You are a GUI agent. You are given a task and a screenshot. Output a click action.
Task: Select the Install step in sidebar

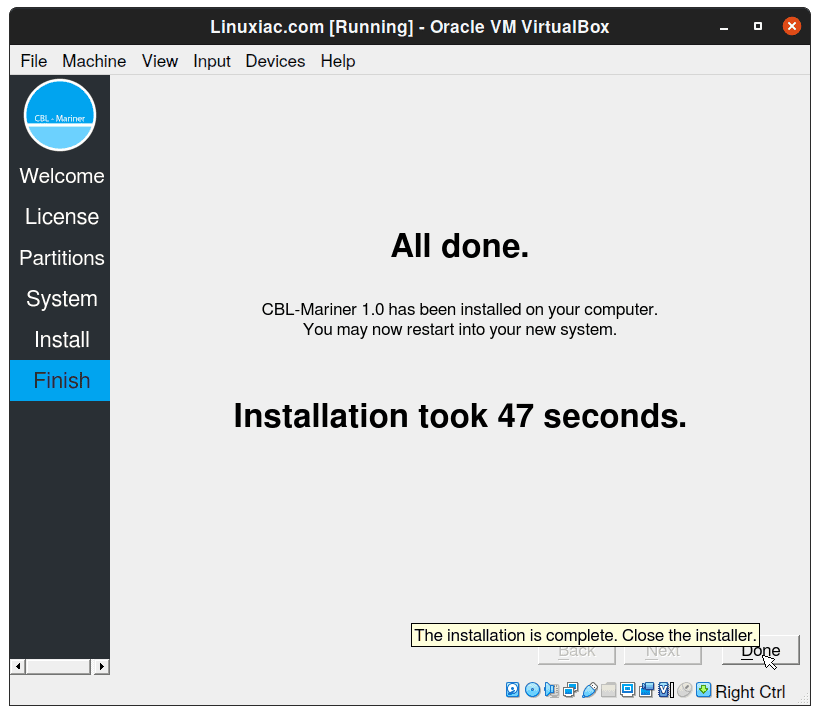(62, 339)
